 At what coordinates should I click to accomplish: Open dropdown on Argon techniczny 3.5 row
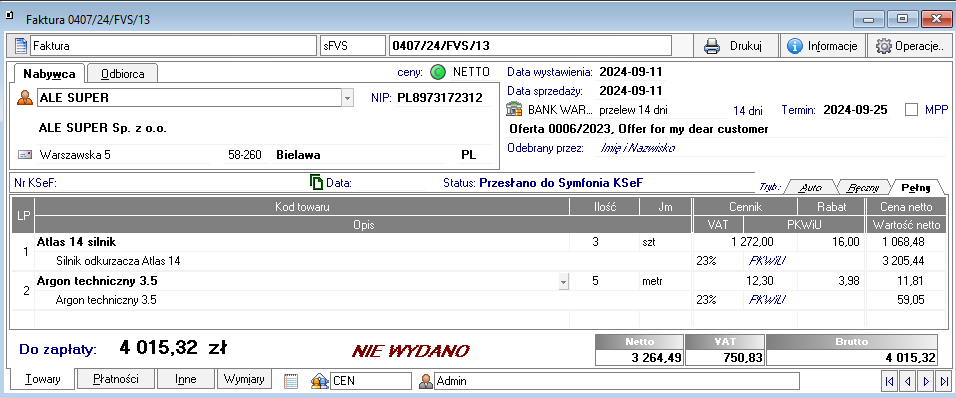tap(563, 282)
